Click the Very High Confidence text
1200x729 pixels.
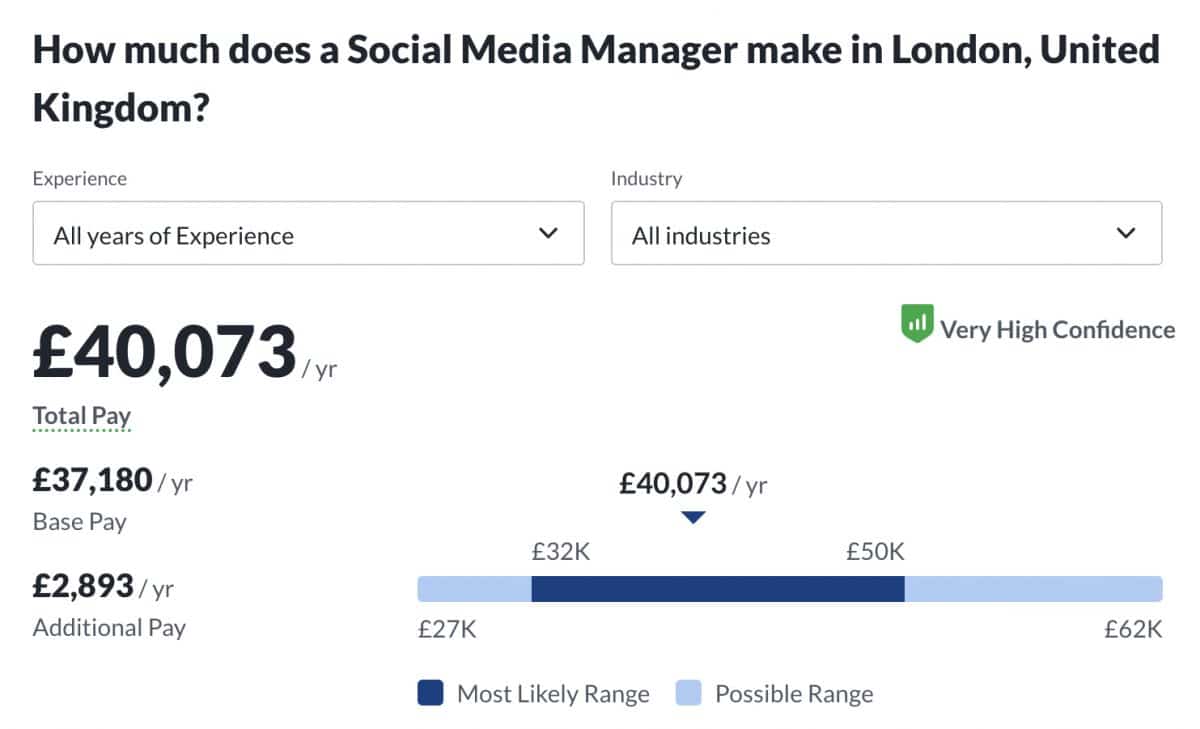(1057, 329)
